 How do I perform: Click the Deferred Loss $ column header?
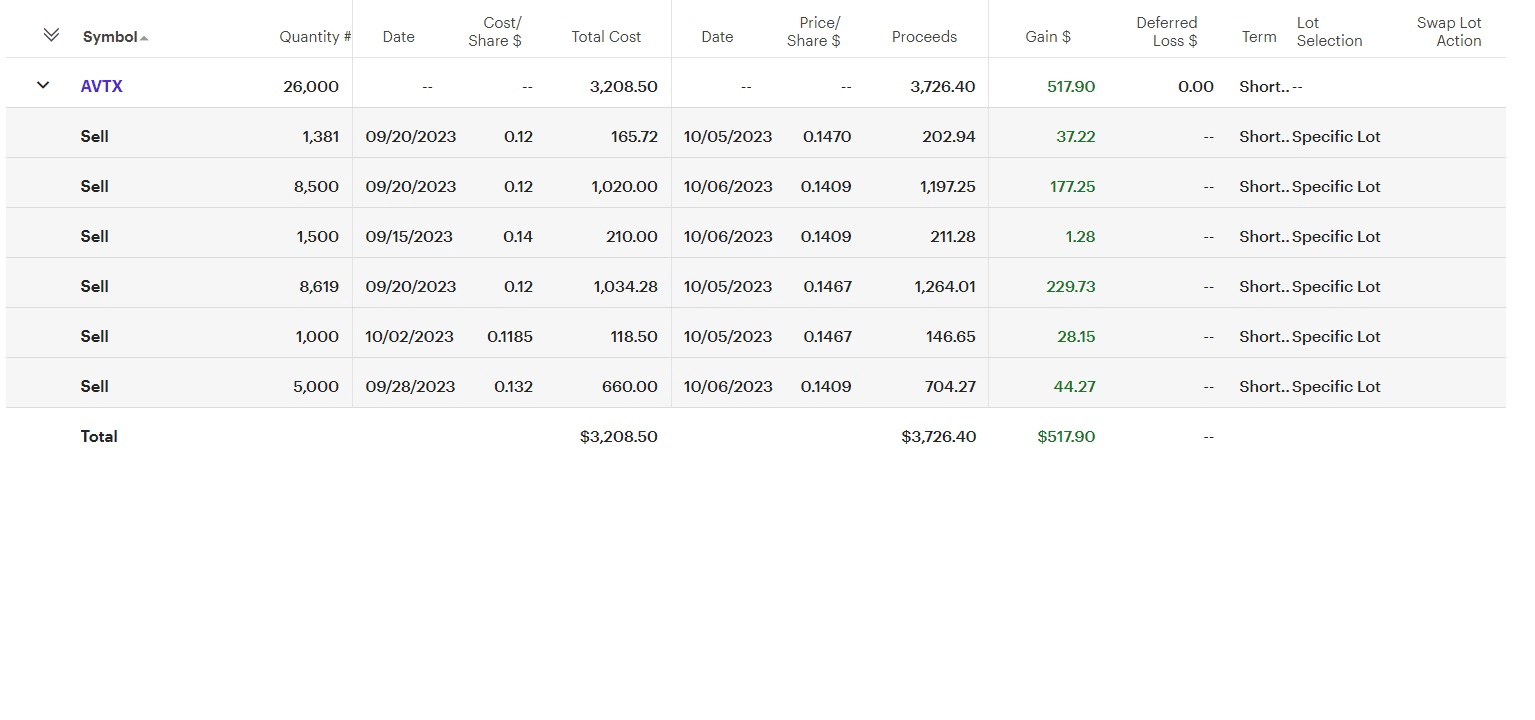[1166, 32]
